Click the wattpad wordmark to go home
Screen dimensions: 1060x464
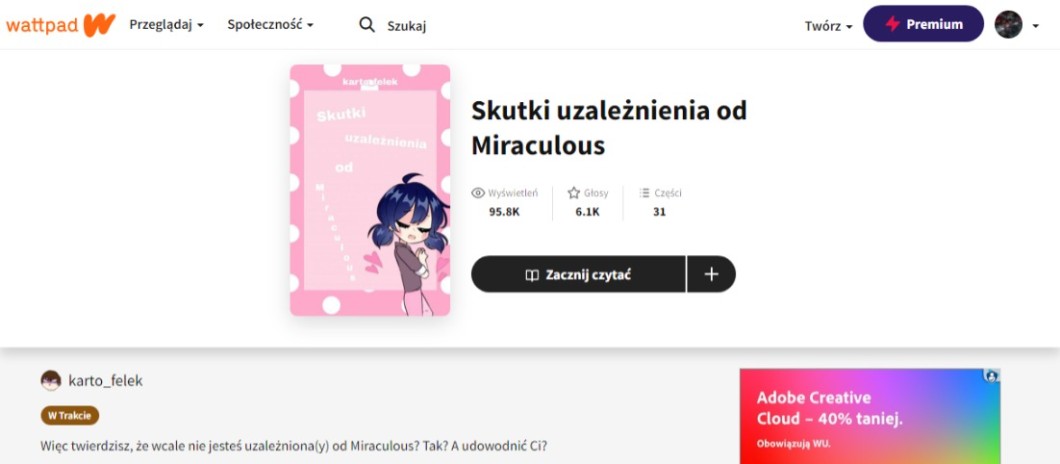tap(42, 26)
